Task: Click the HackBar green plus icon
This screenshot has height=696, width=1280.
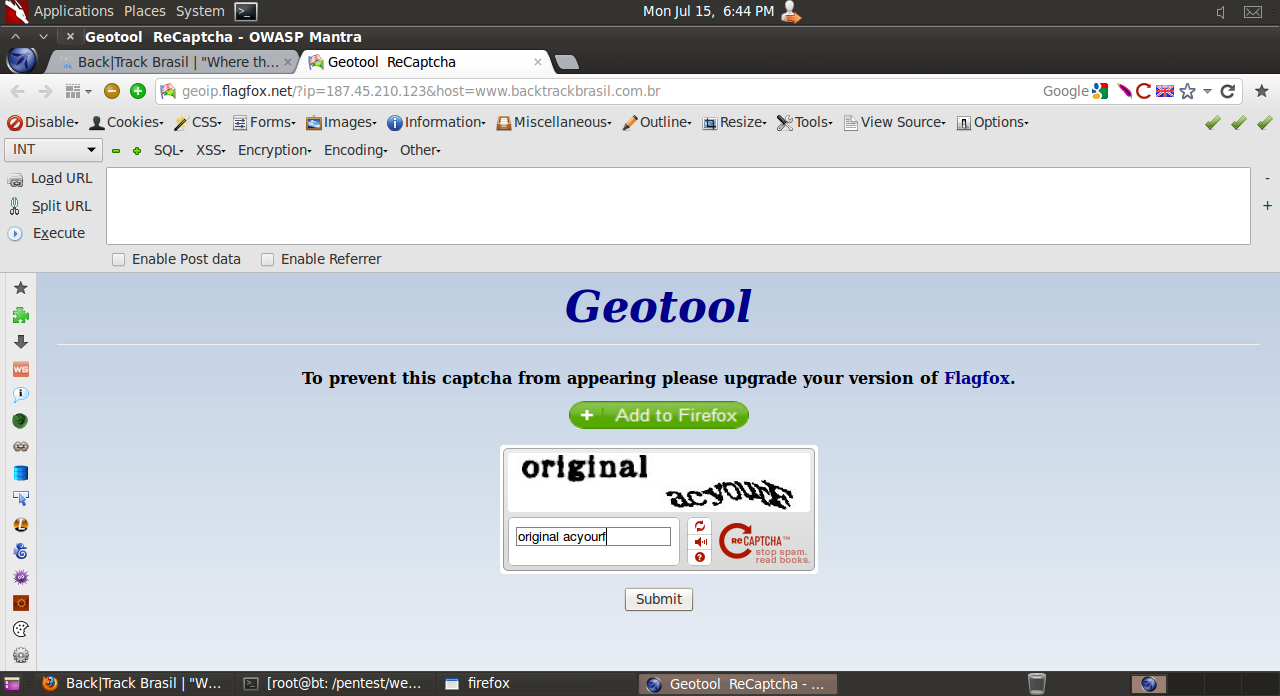Action: [x=137, y=150]
